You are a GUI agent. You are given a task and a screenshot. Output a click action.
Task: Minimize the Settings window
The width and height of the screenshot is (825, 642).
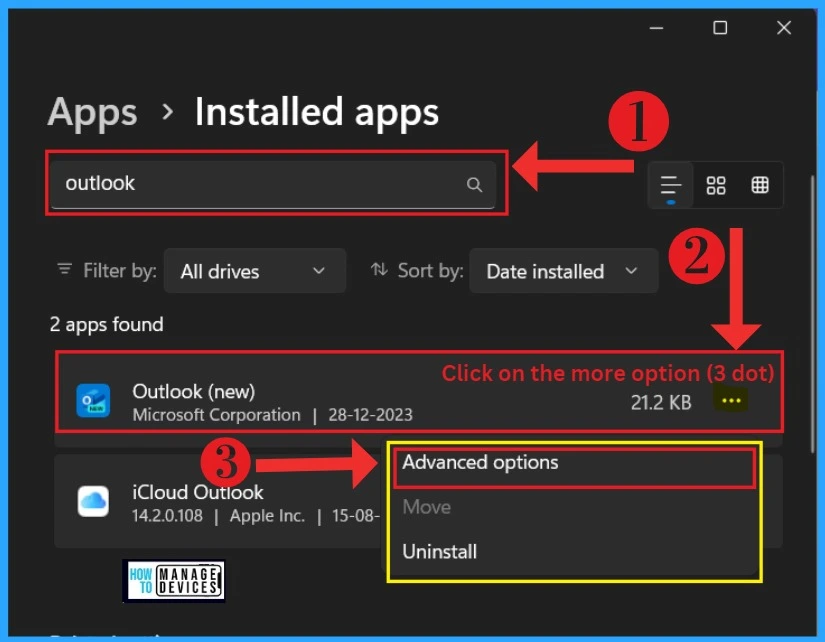(656, 27)
